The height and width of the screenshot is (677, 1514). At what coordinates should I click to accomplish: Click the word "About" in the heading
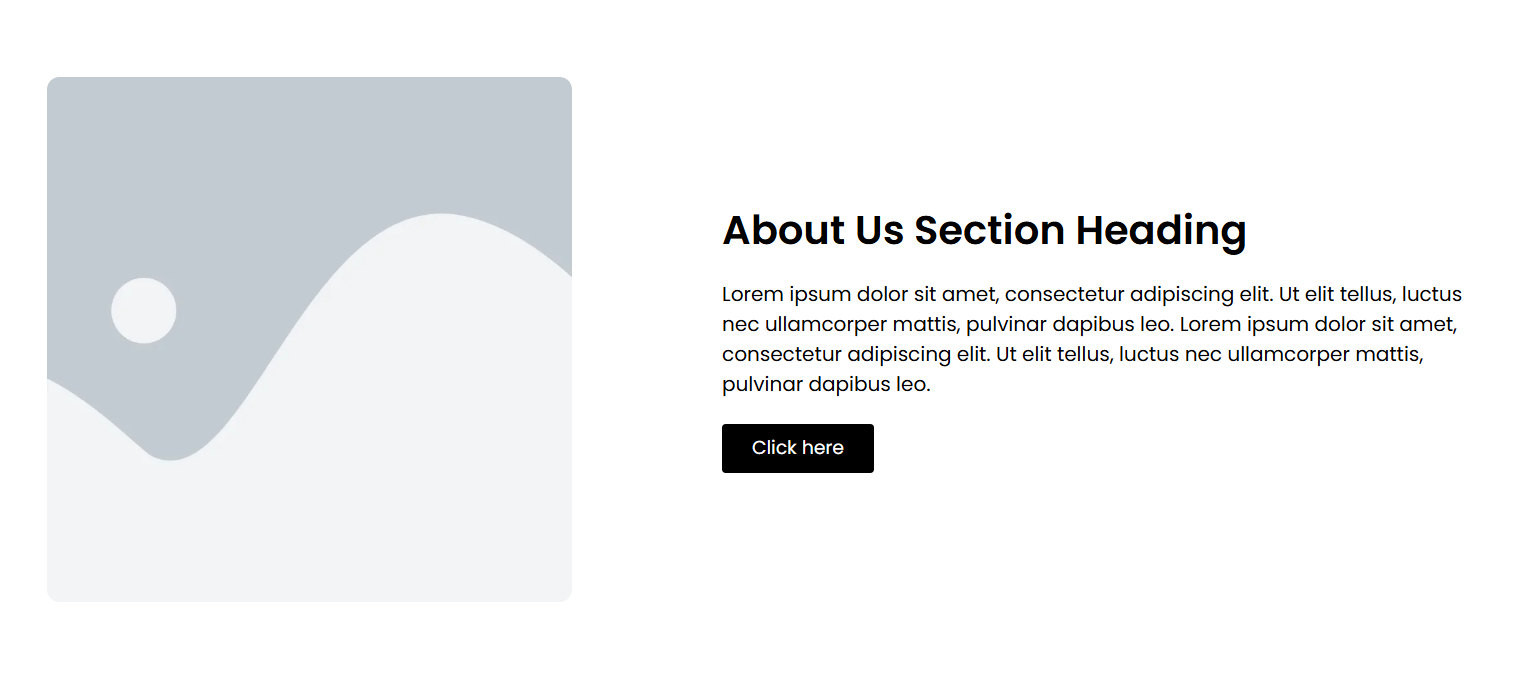click(783, 230)
